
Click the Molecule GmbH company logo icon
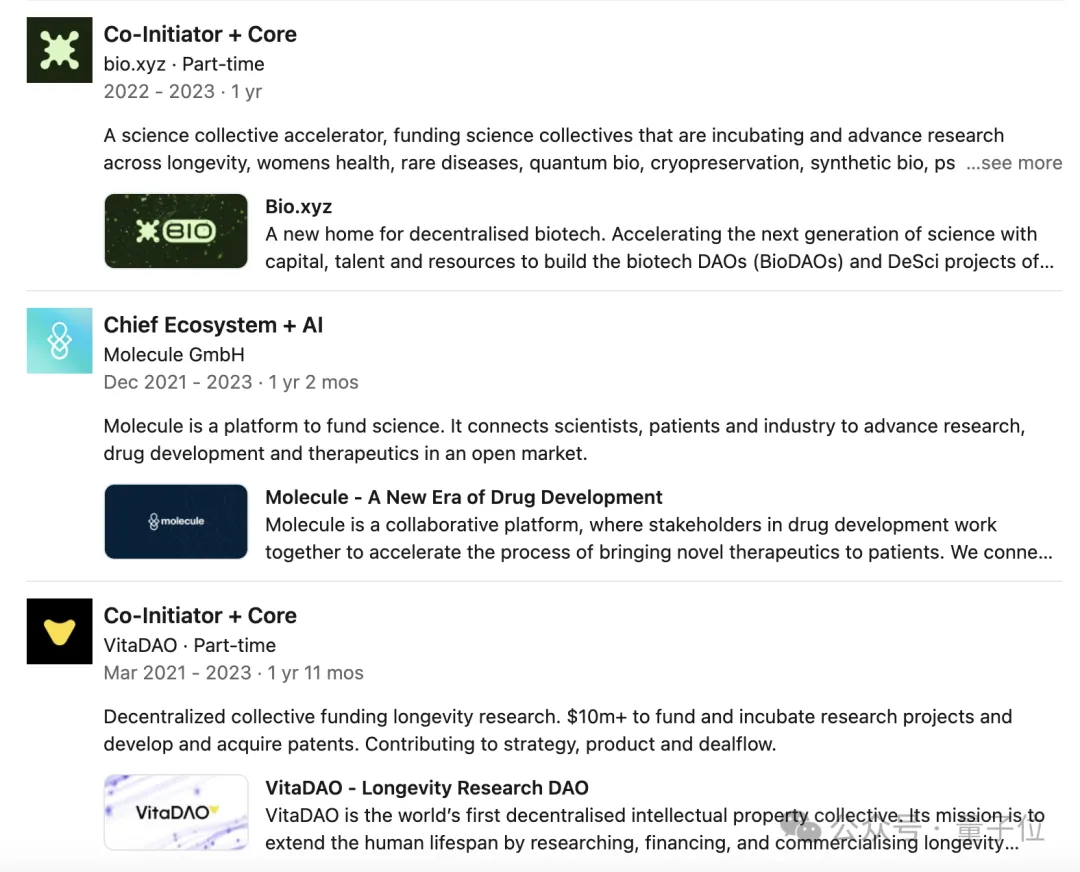click(60, 341)
